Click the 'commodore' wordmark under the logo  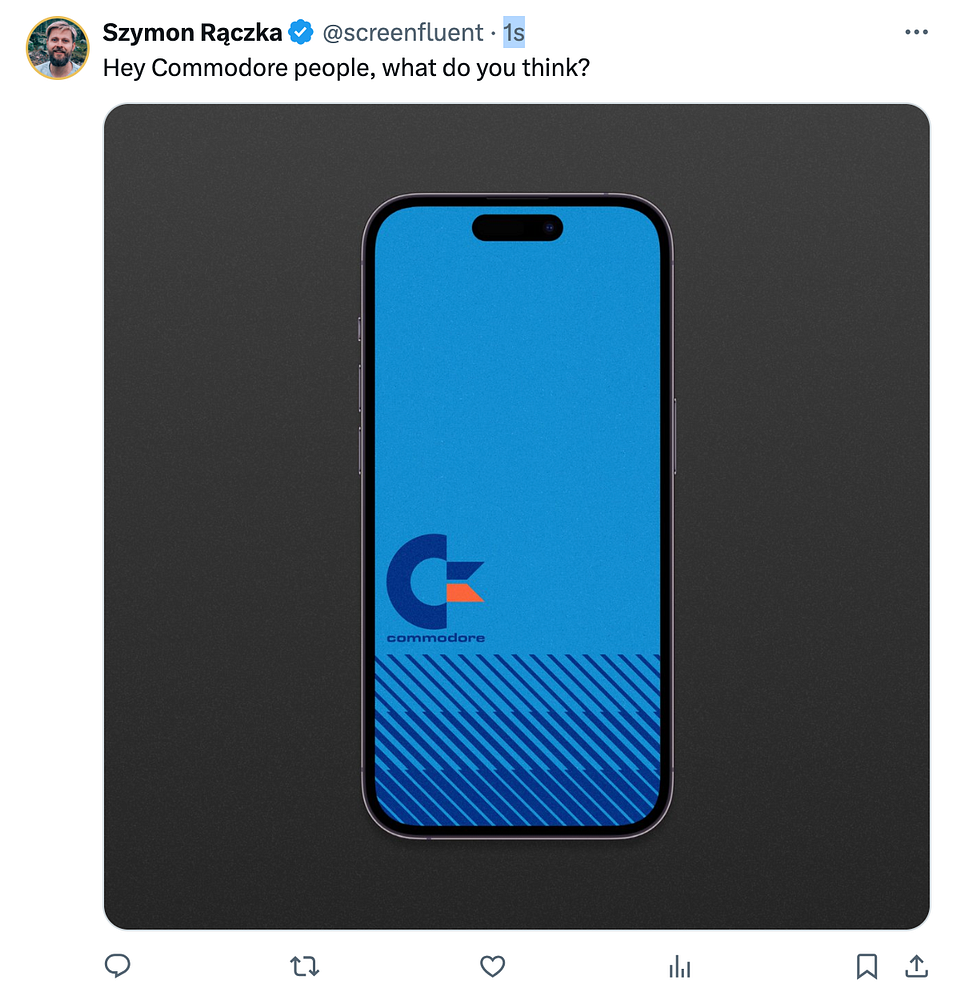pyautogui.click(x=435, y=638)
